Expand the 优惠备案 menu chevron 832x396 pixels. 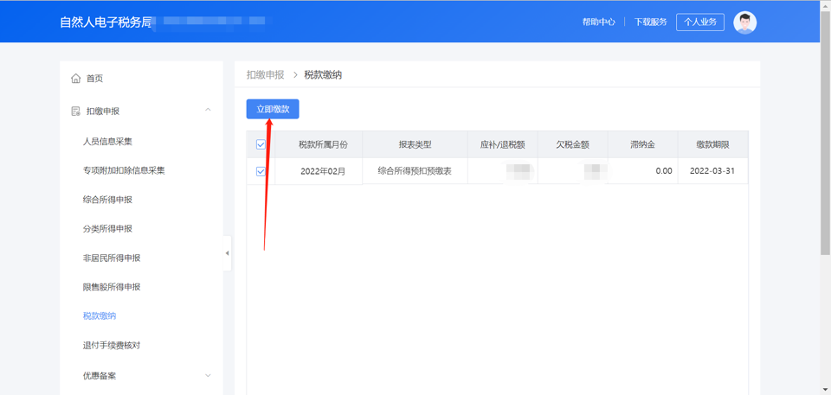pos(208,375)
